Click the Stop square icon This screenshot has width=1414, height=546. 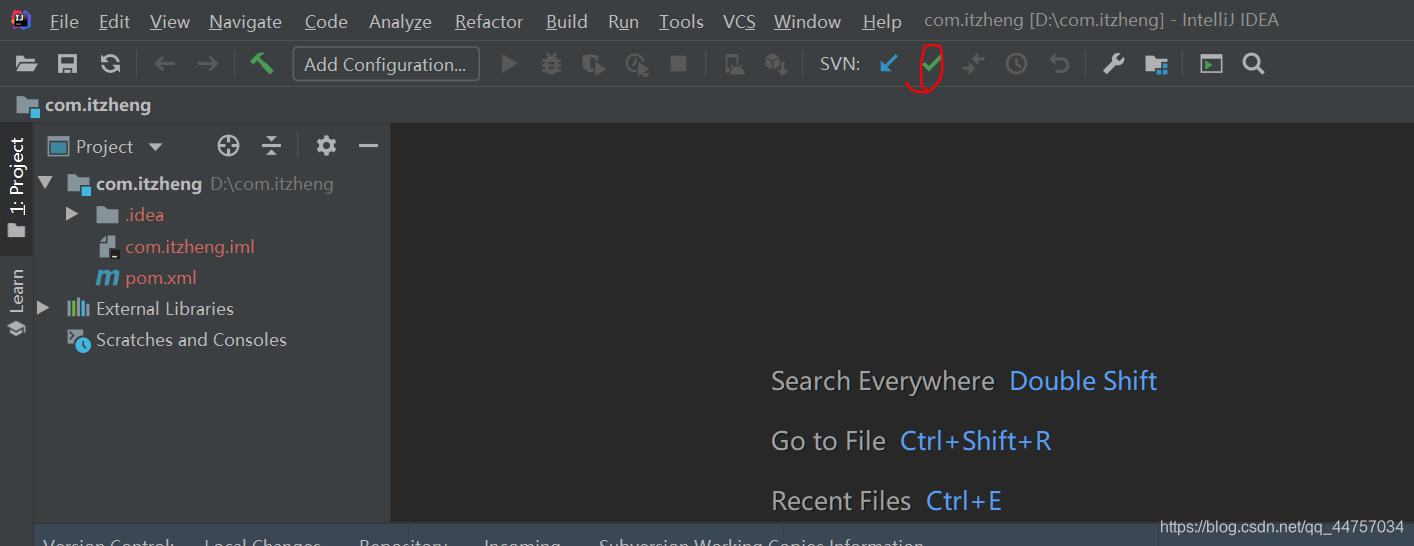point(678,64)
